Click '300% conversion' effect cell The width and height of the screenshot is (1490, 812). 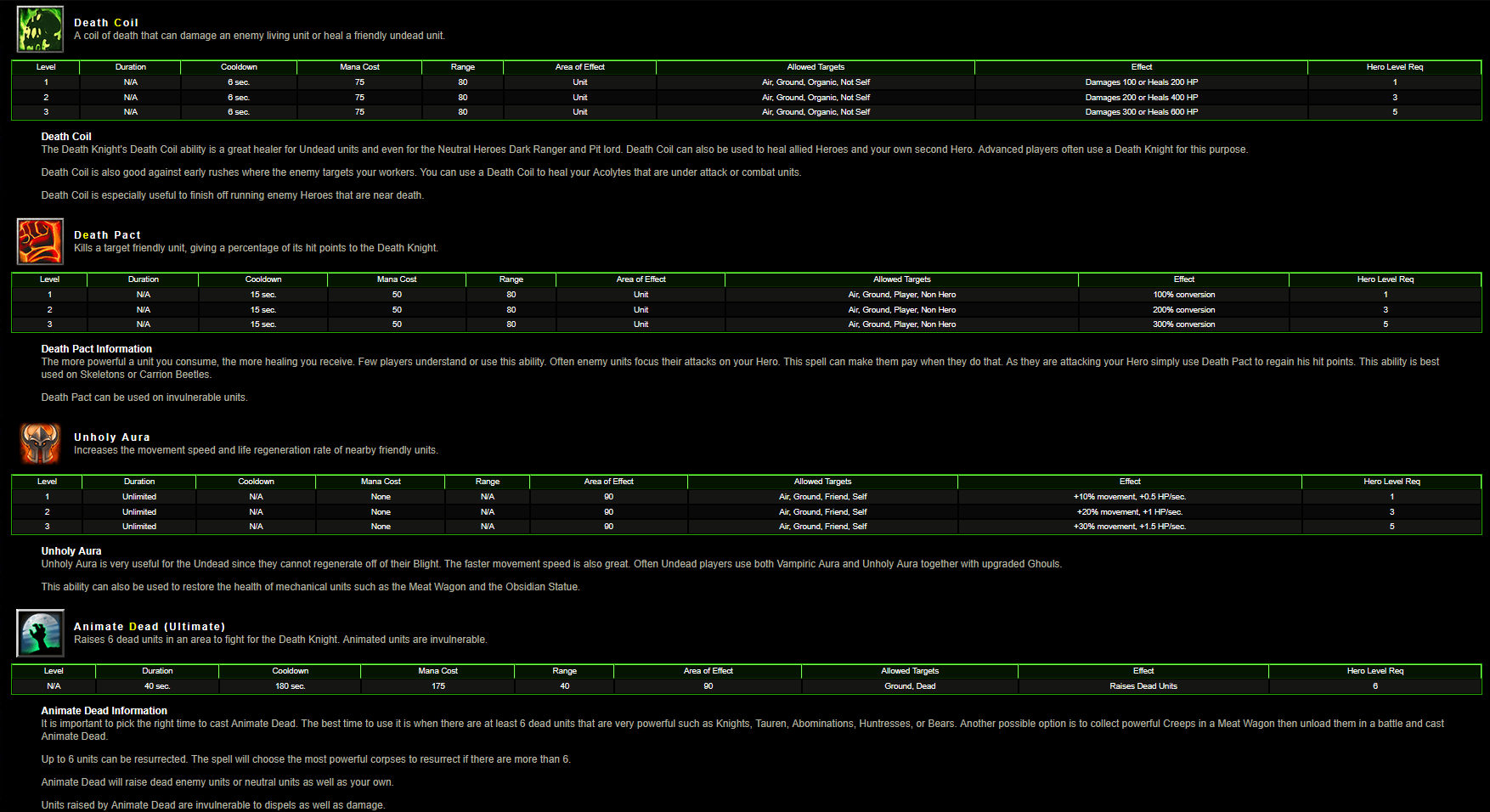click(1184, 324)
